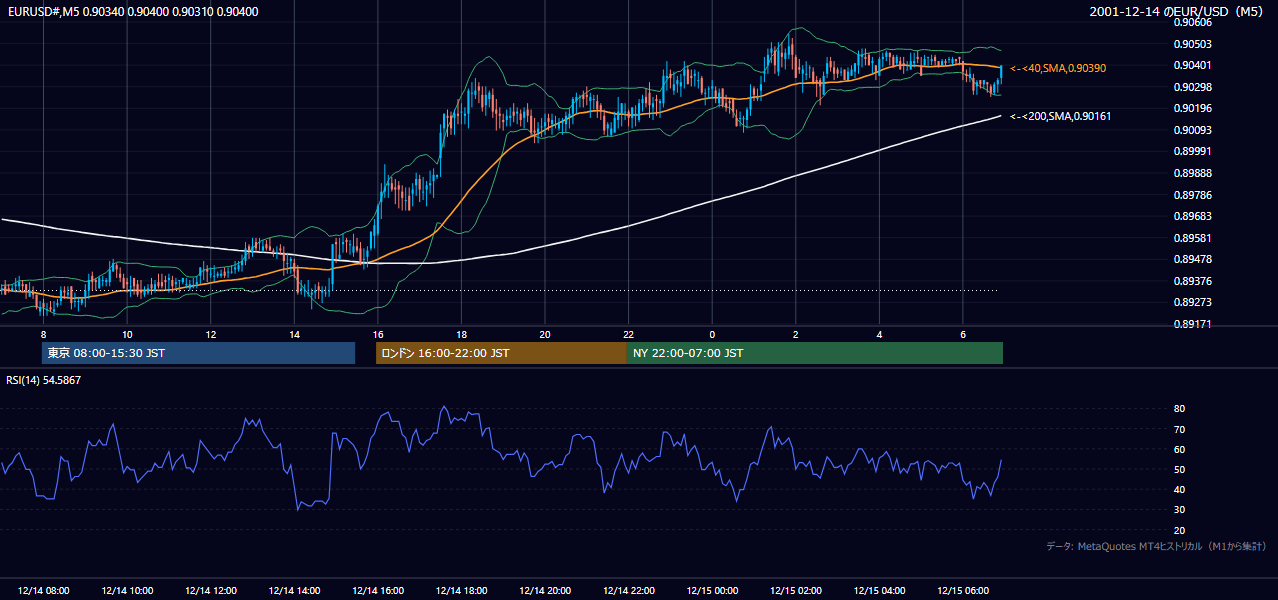Image resolution: width=1278 pixels, height=600 pixels.
Task: Click the hour label 0 under the chart
Action: coord(712,333)
